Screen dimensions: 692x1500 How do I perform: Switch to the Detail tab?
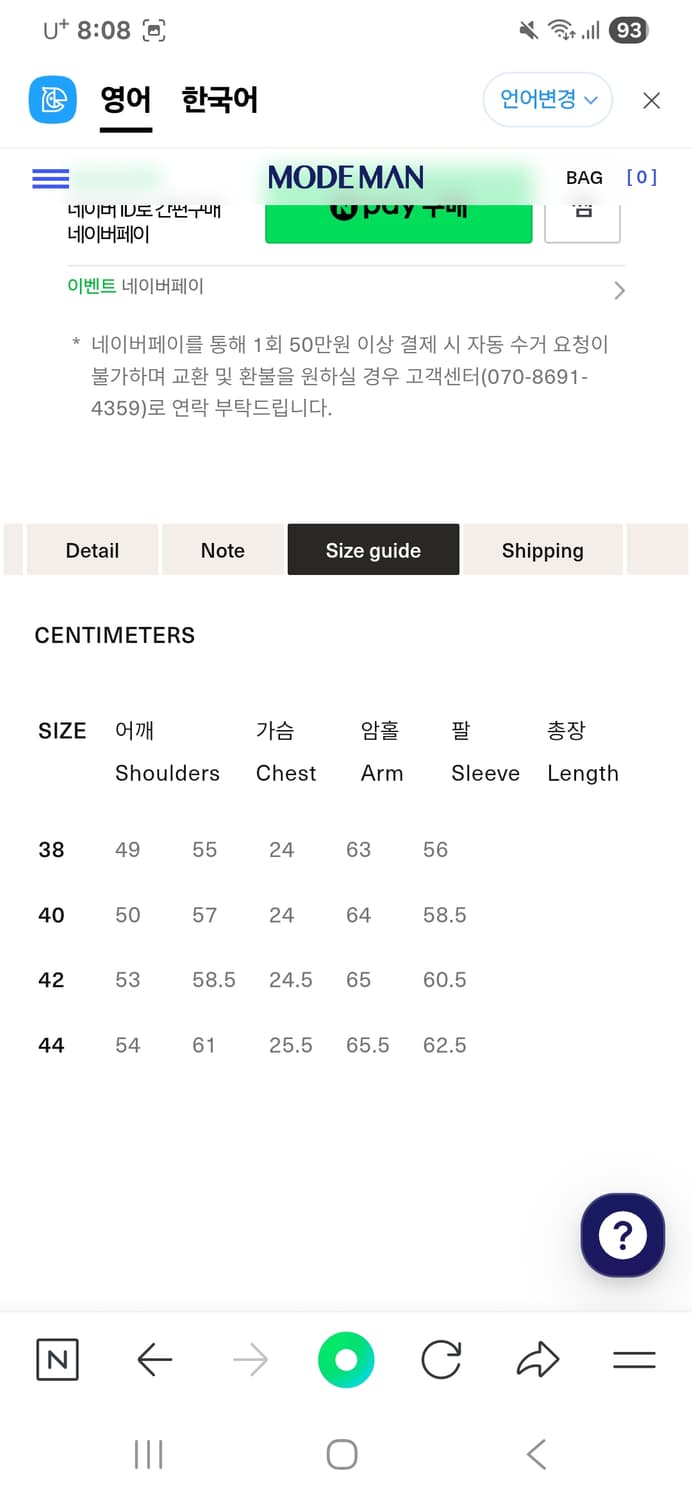(92, 549)
